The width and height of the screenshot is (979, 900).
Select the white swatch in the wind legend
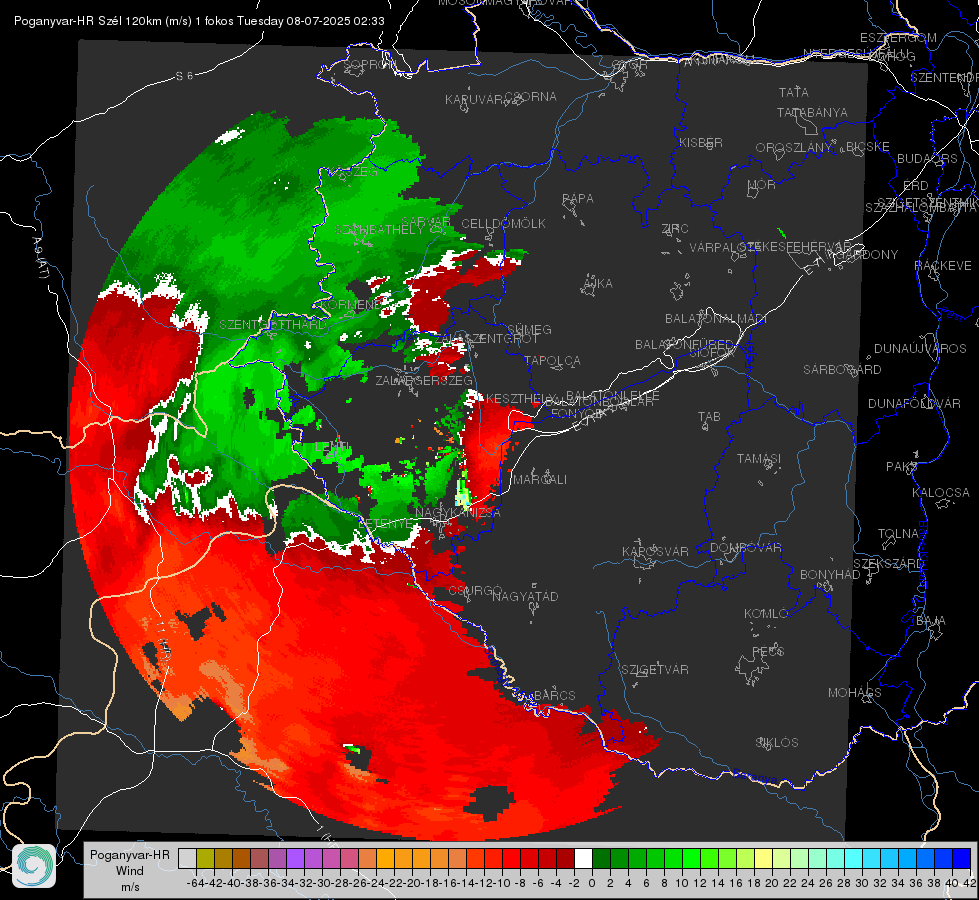(583, 858)
